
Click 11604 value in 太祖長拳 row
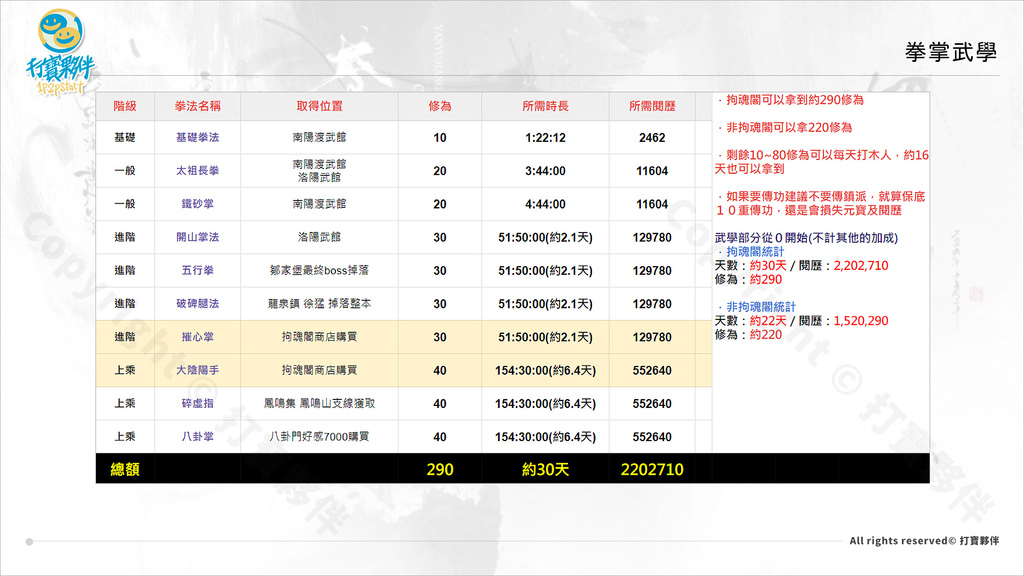(652, 171)
